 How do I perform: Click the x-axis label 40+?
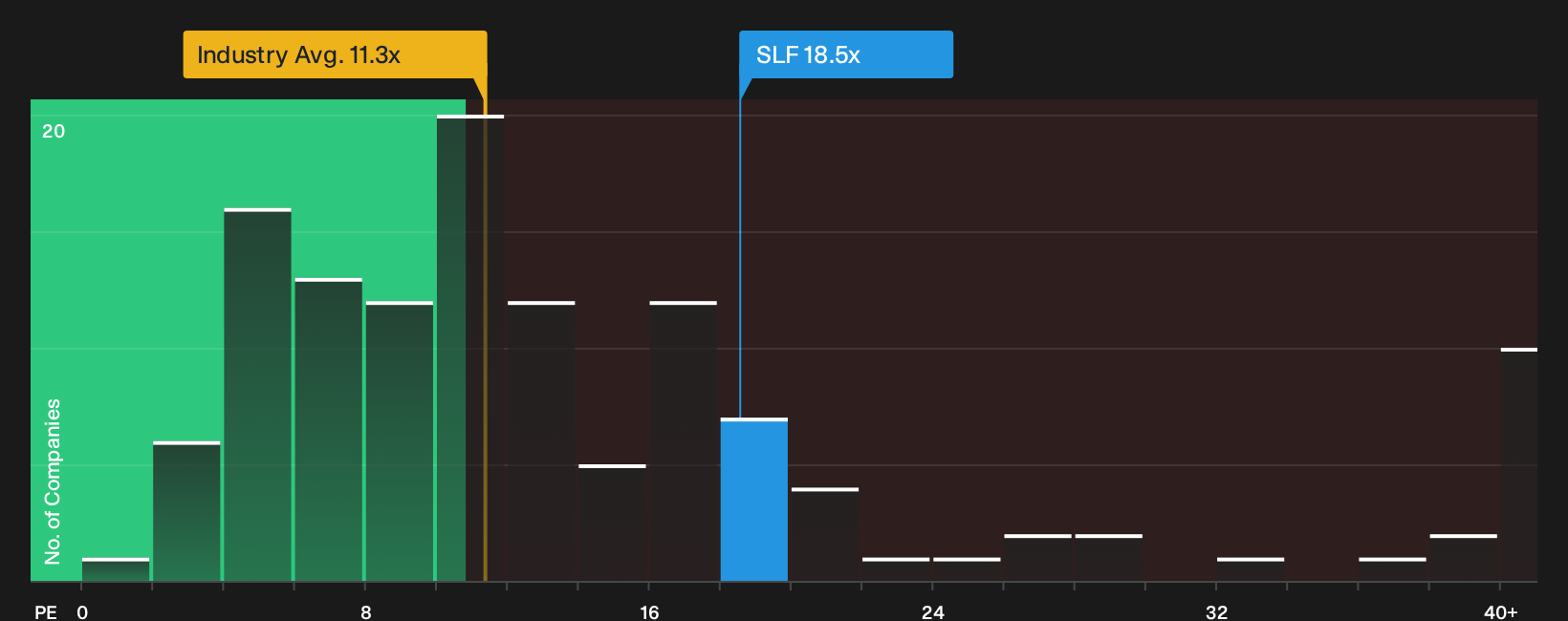pyautogui.click(x=1500, y=611)
